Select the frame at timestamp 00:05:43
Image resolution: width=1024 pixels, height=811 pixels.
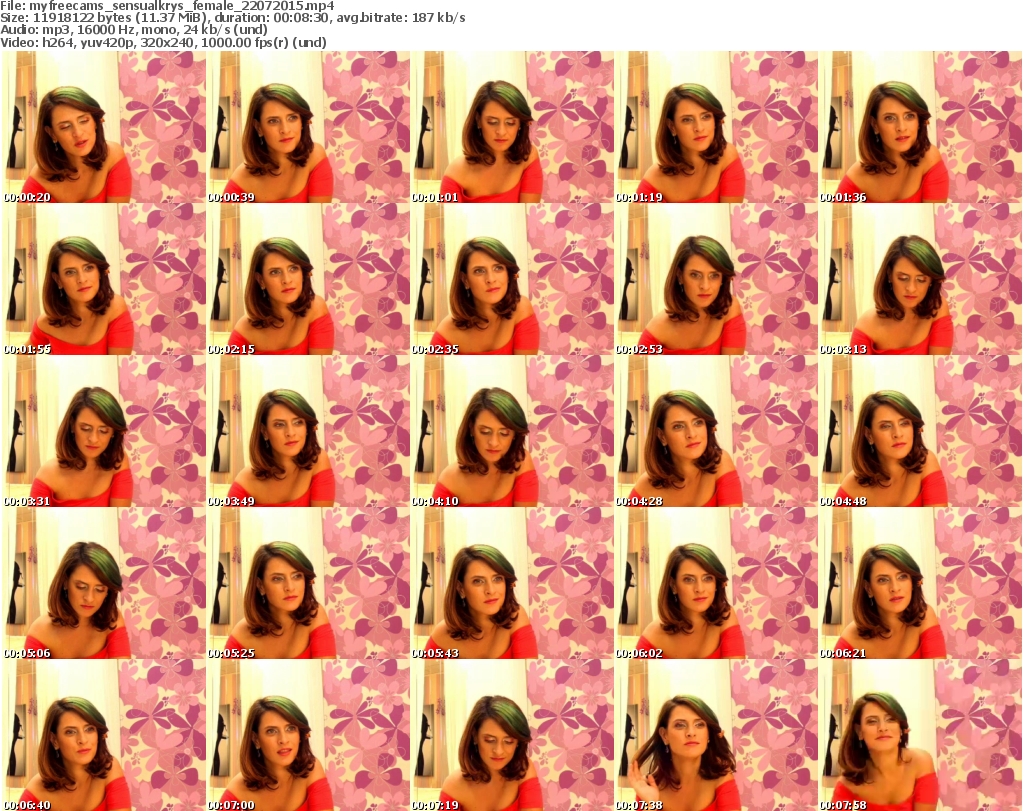point(512,584)
